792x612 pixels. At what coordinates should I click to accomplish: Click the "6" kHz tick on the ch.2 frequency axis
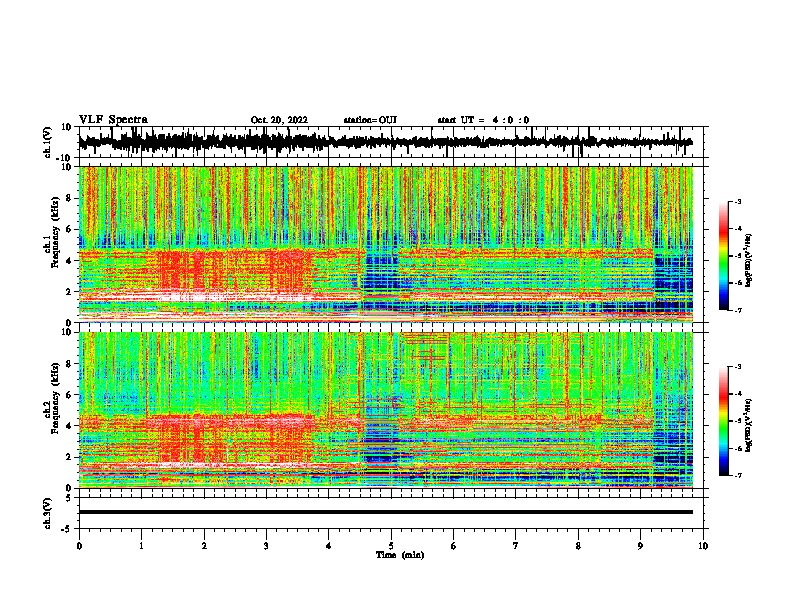(70, 394)
